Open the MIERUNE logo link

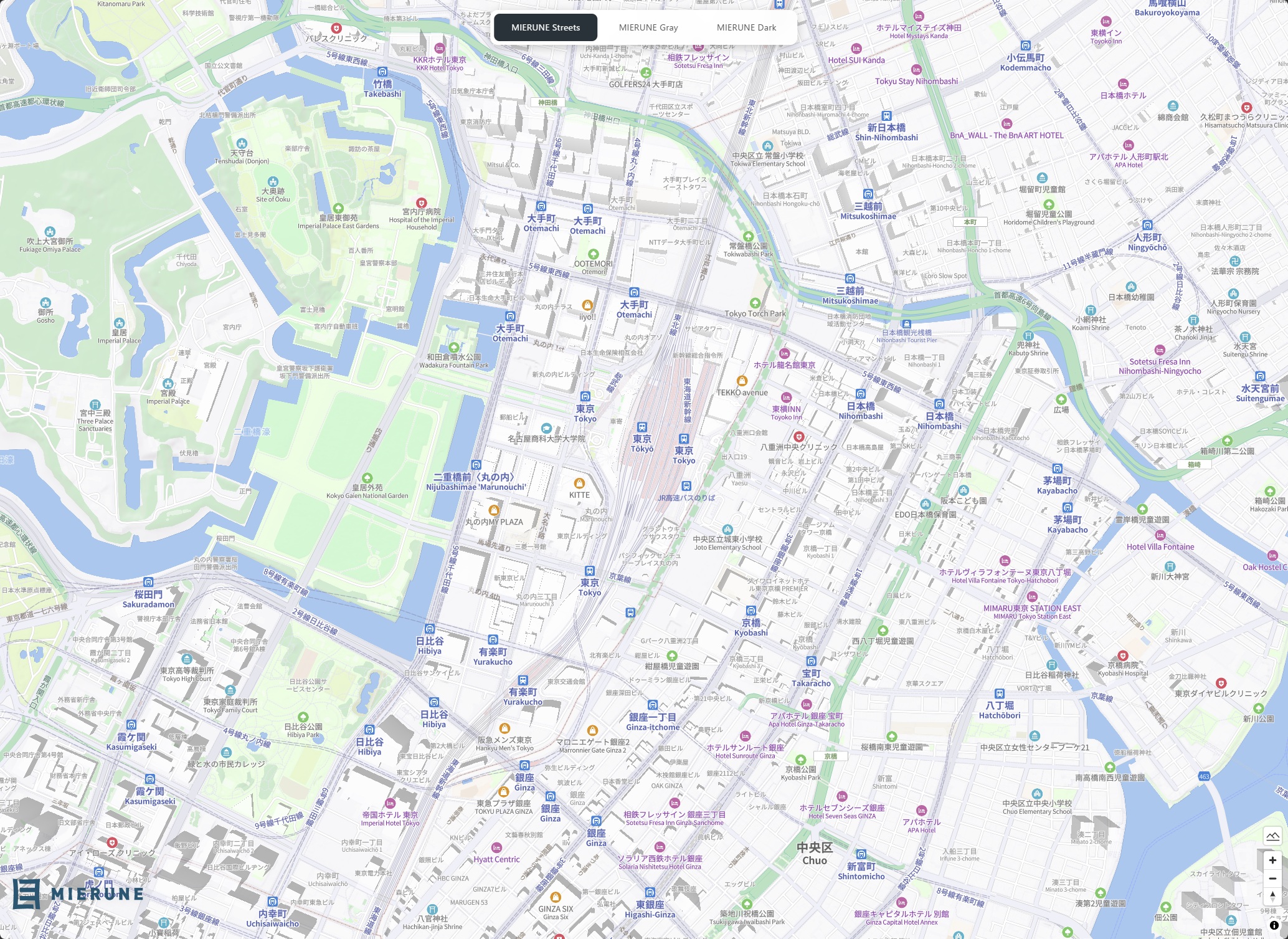pyautogui.click(x=78, y=894)
